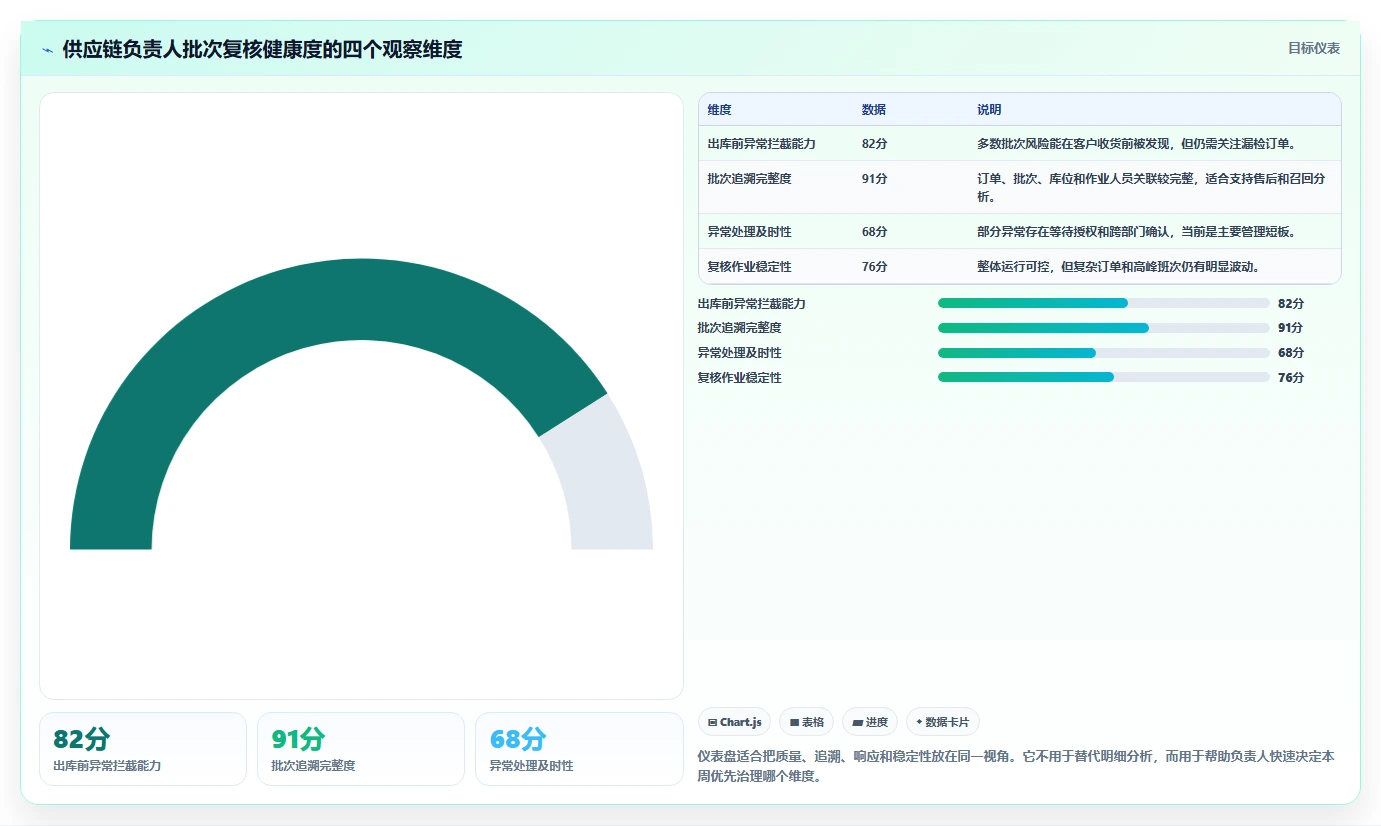The height and width of the screenshot is (826, 1381).
Task: Click the 76分 value in the table
Action: (x=874, y=267)
